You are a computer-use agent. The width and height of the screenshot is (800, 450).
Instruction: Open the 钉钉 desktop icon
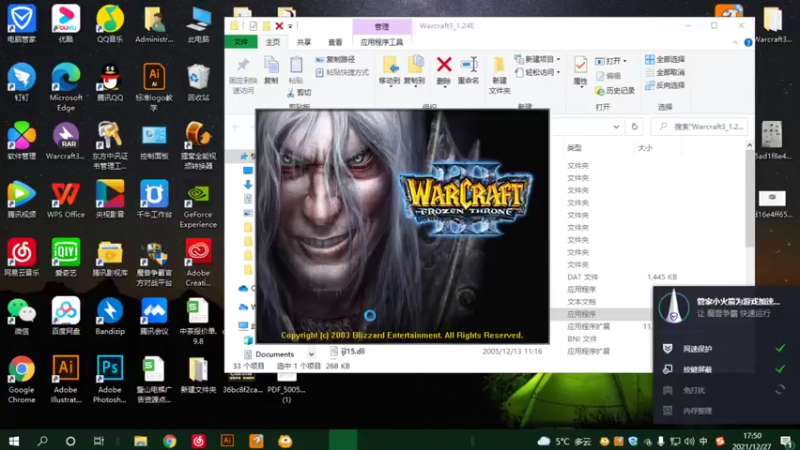21,82
